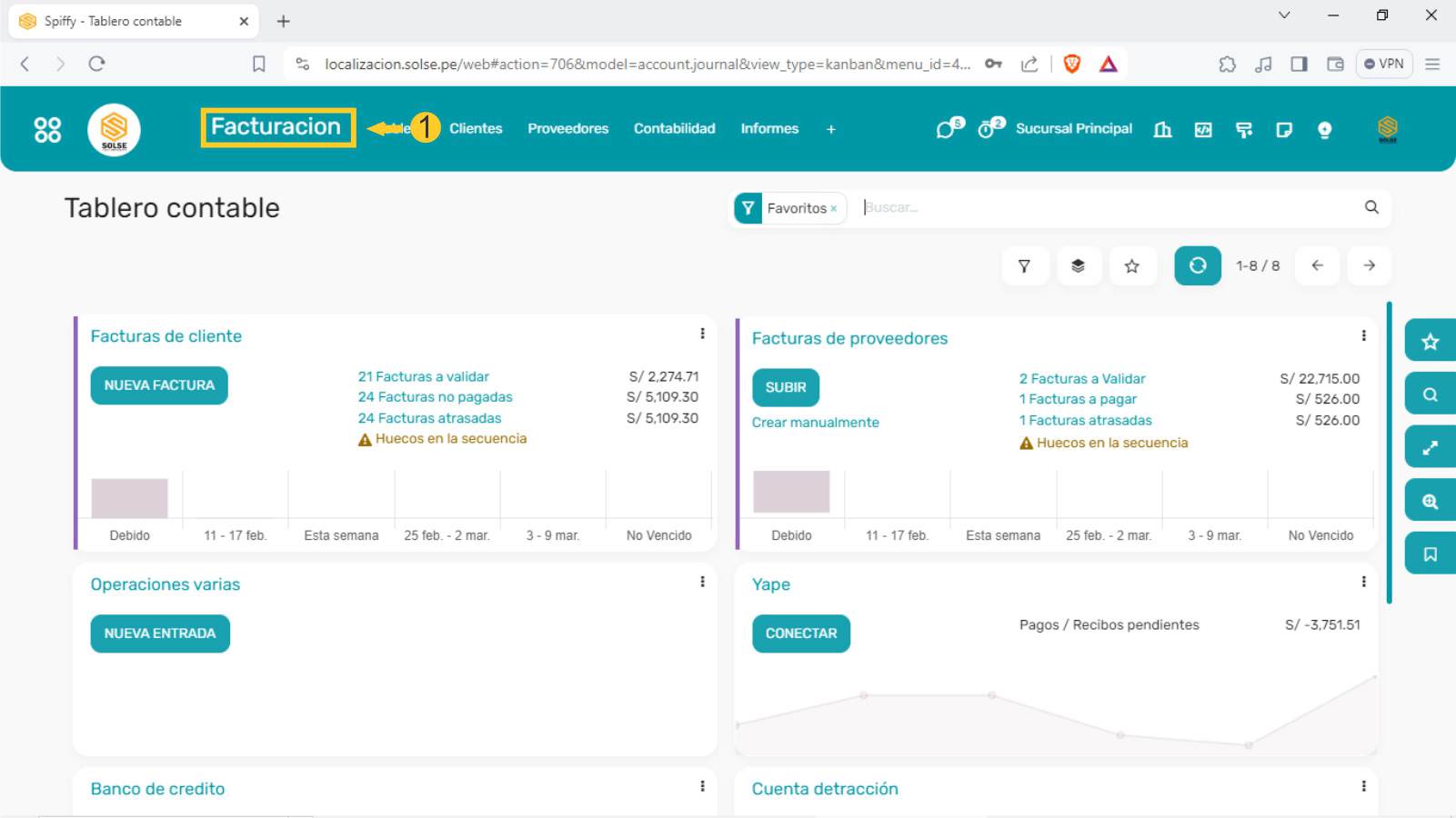Click the favorites star toolbar button

1131,266
